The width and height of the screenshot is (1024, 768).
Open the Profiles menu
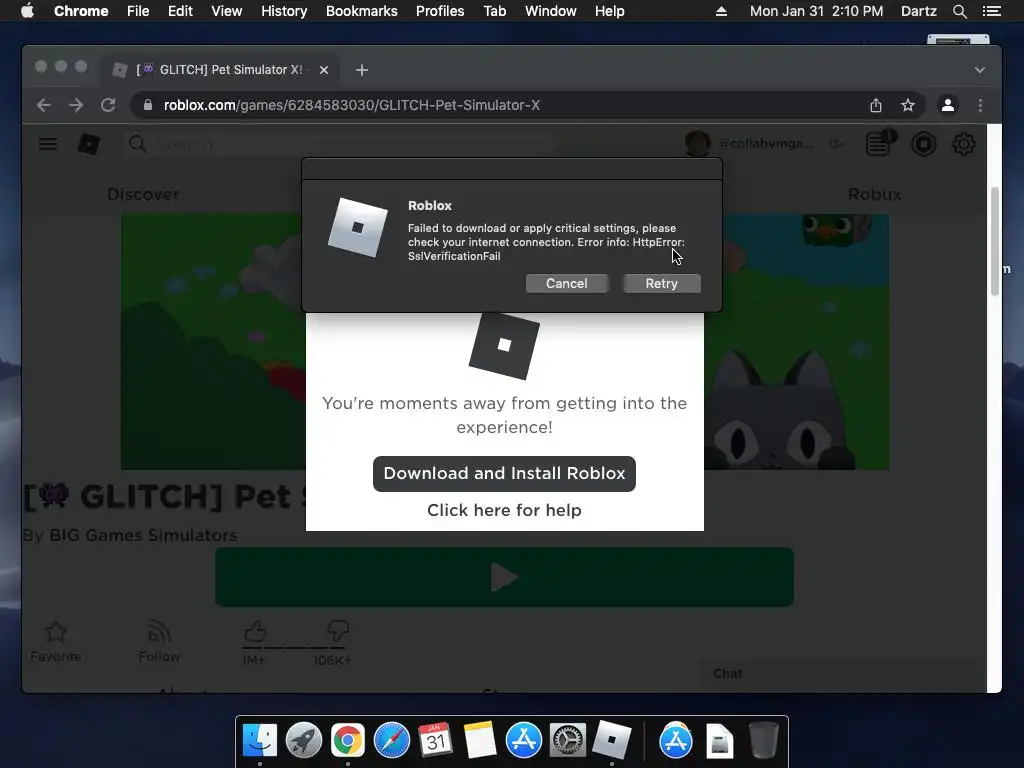(440, 11)
